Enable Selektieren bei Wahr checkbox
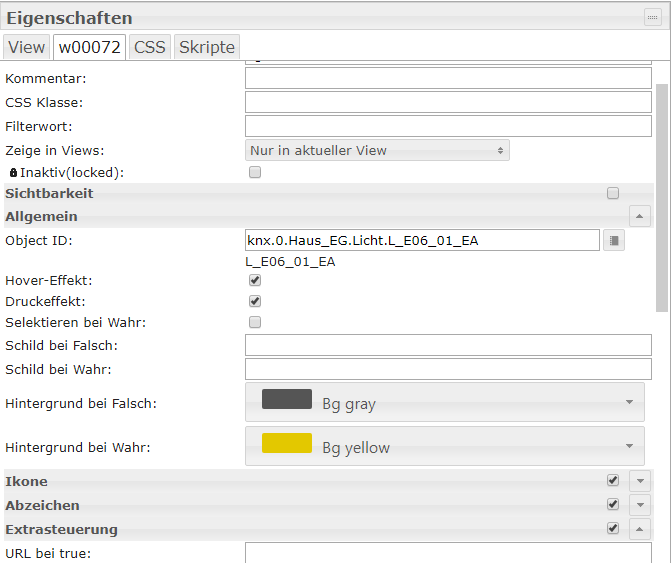 coord(255,322)
